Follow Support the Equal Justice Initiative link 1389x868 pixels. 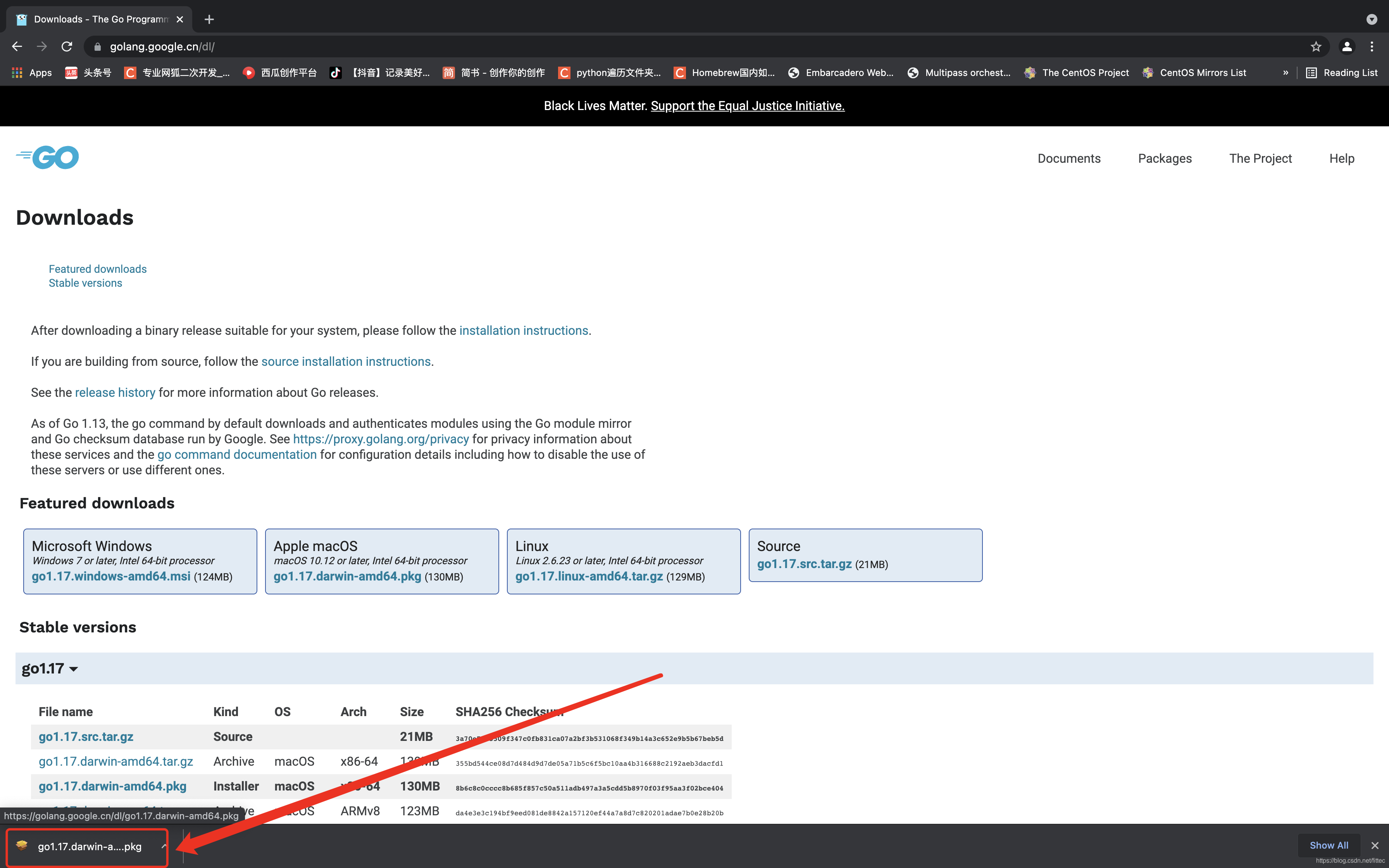coord(747,106)
